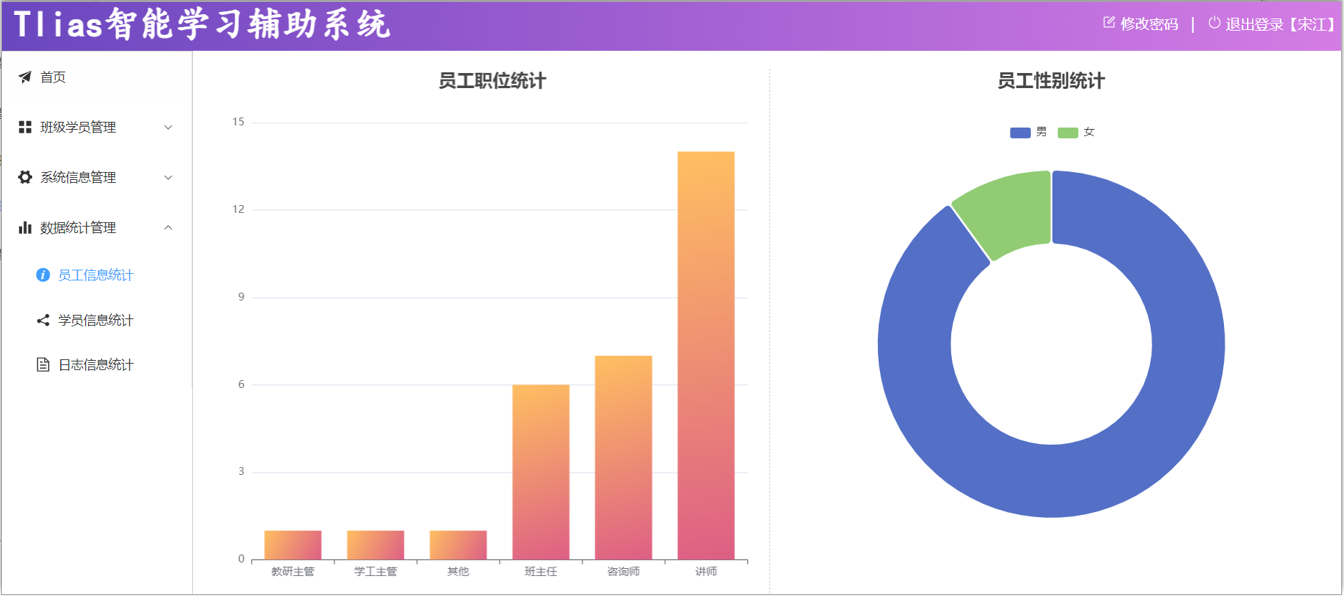Click the share icon beside 学员信息统计
Image resolution: width=1344 pixels, height=596 pixels.
pyautogui.click(x=43, y=320)
